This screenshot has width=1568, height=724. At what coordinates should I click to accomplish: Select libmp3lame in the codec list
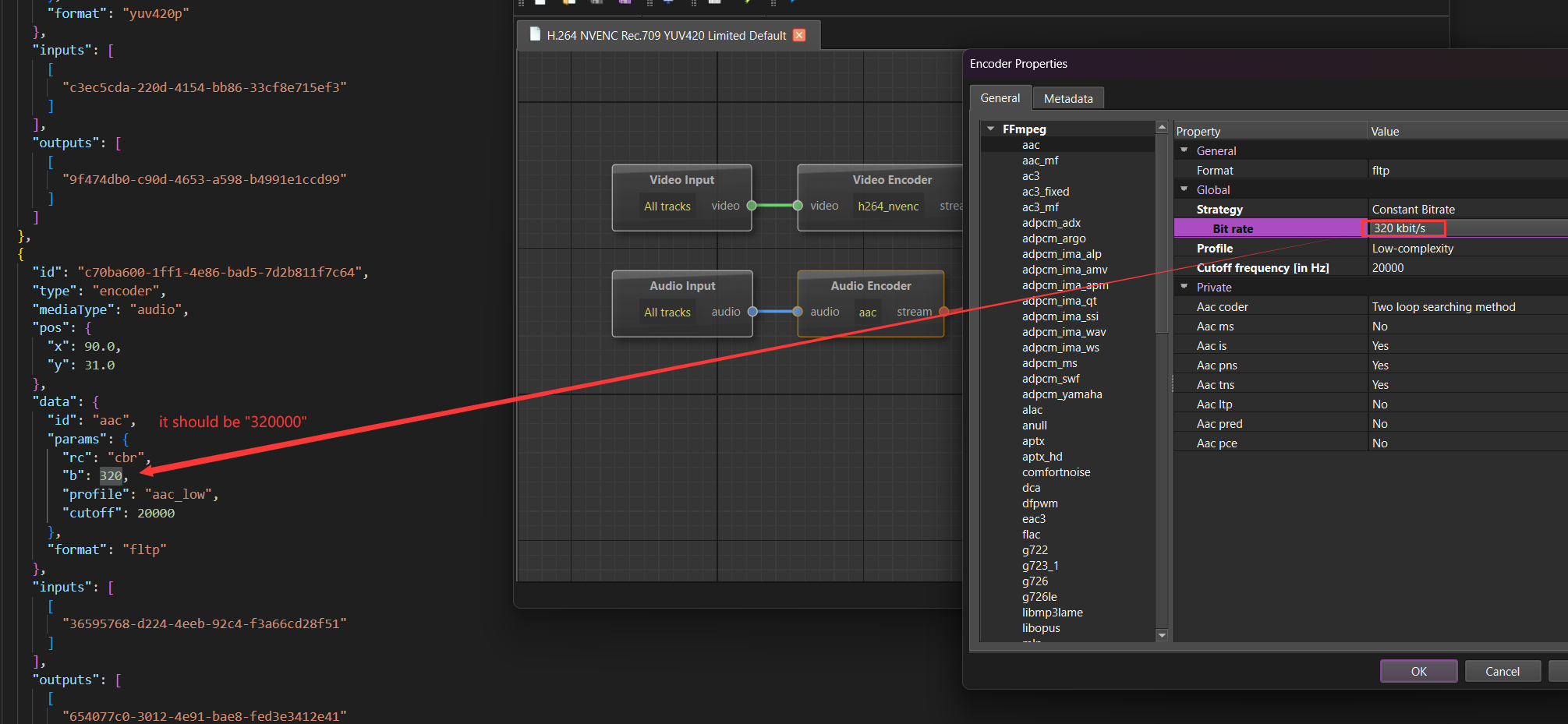(x=1052, y=613)
